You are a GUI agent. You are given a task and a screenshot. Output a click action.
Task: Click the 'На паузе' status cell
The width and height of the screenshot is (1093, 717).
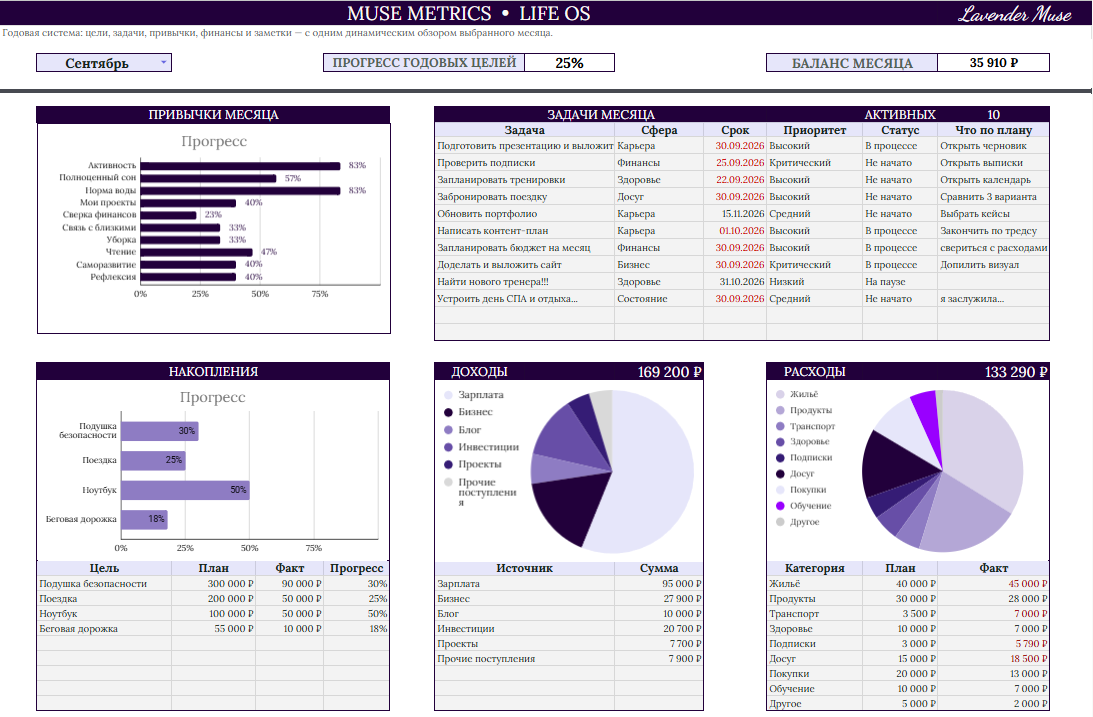900,282
